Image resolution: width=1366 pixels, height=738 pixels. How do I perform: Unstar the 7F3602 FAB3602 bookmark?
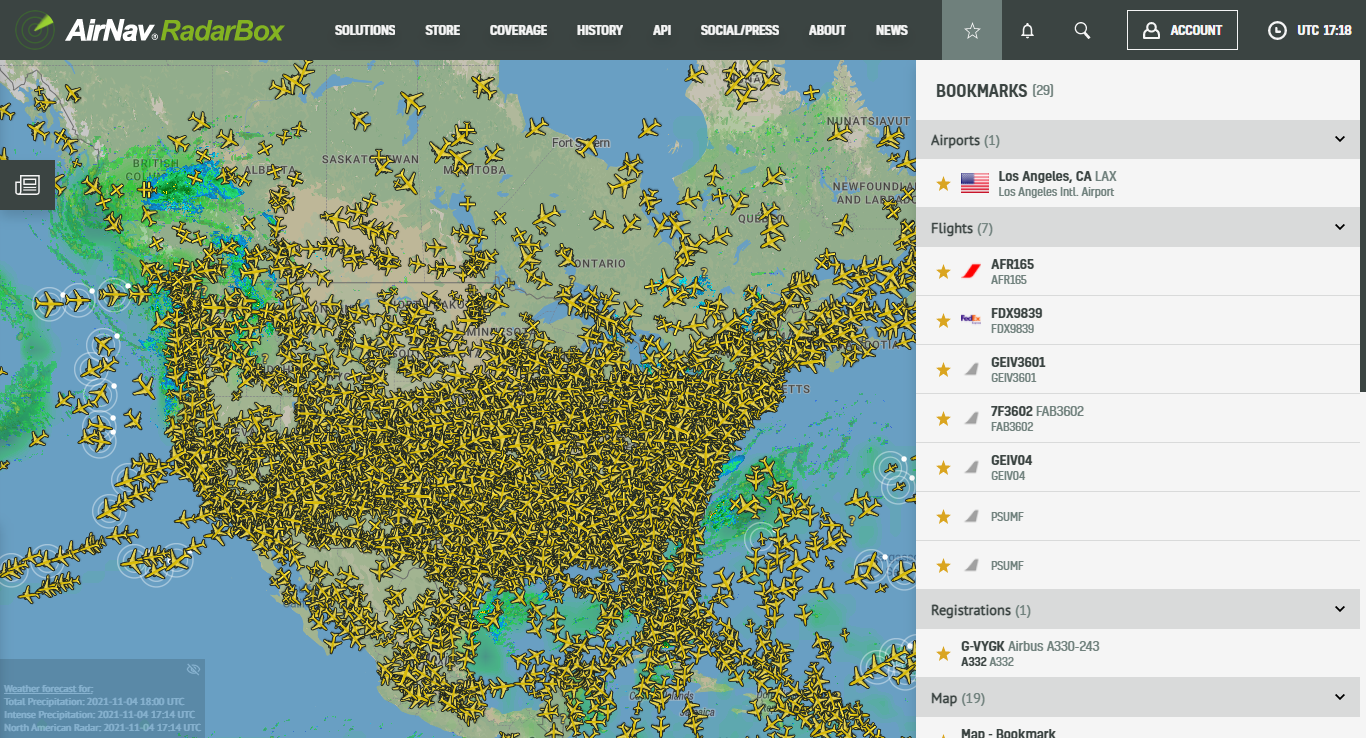(943, 418)
